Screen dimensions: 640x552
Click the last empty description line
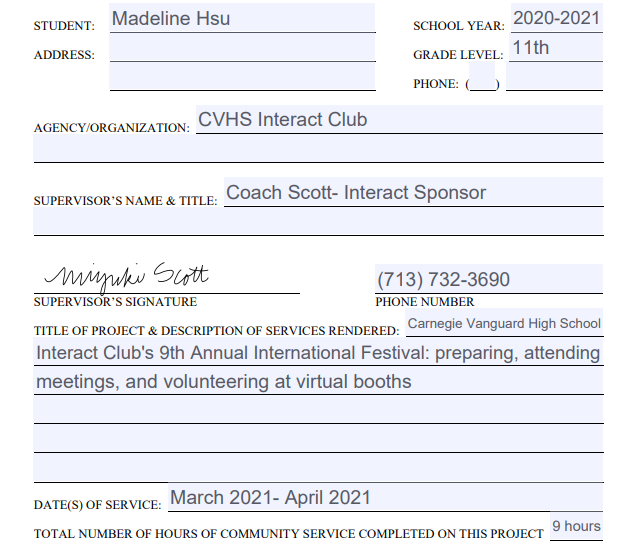[318, 467]
